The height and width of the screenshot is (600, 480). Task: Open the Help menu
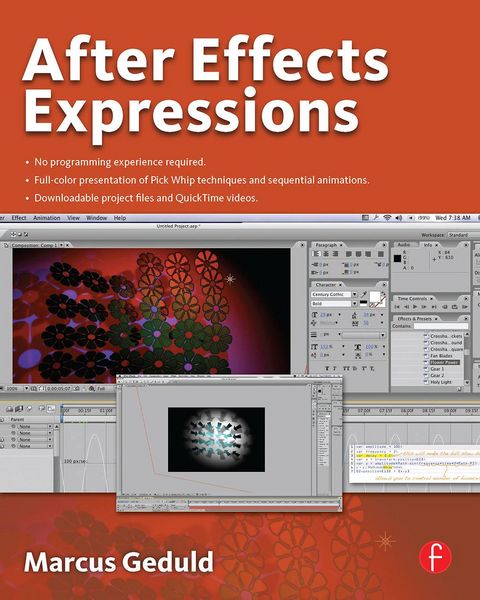(119, 218)
